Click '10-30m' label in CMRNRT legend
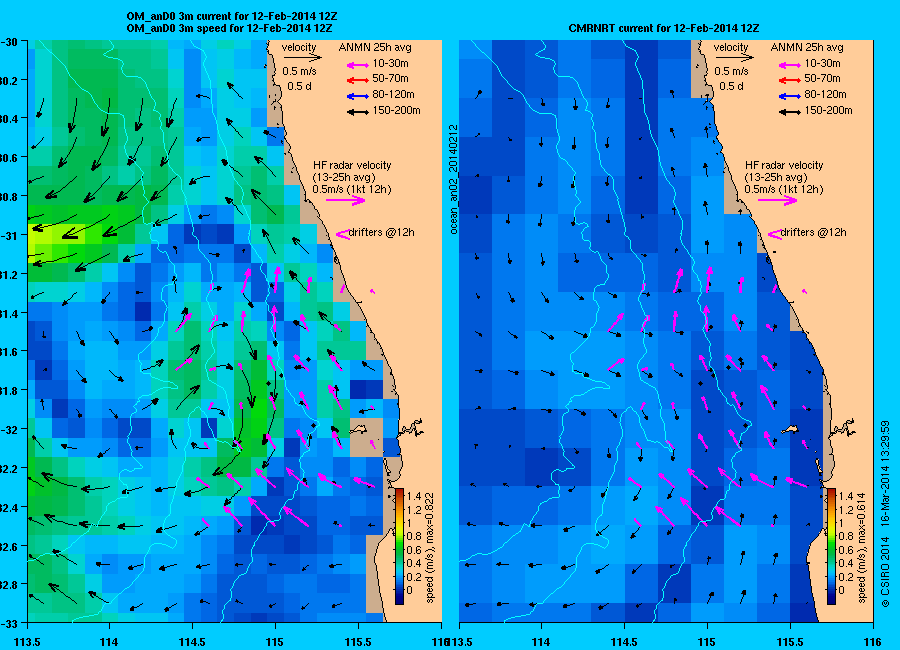The image size is (900, 650). pyautogui.click(x=823, y=63)
